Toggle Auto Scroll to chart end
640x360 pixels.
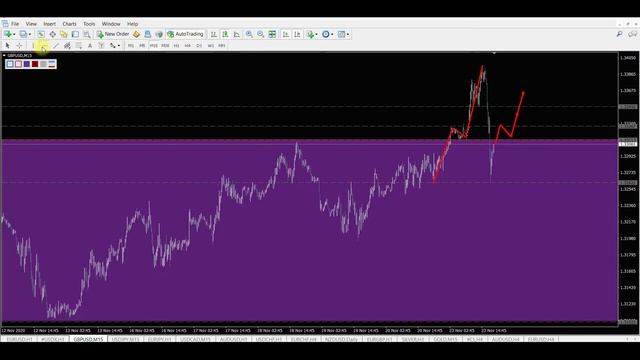[286, 34]
